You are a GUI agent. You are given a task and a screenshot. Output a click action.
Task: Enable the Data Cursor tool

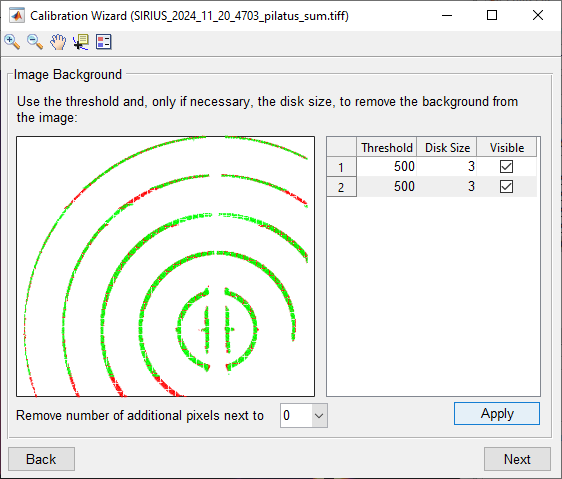pos(81,42)
